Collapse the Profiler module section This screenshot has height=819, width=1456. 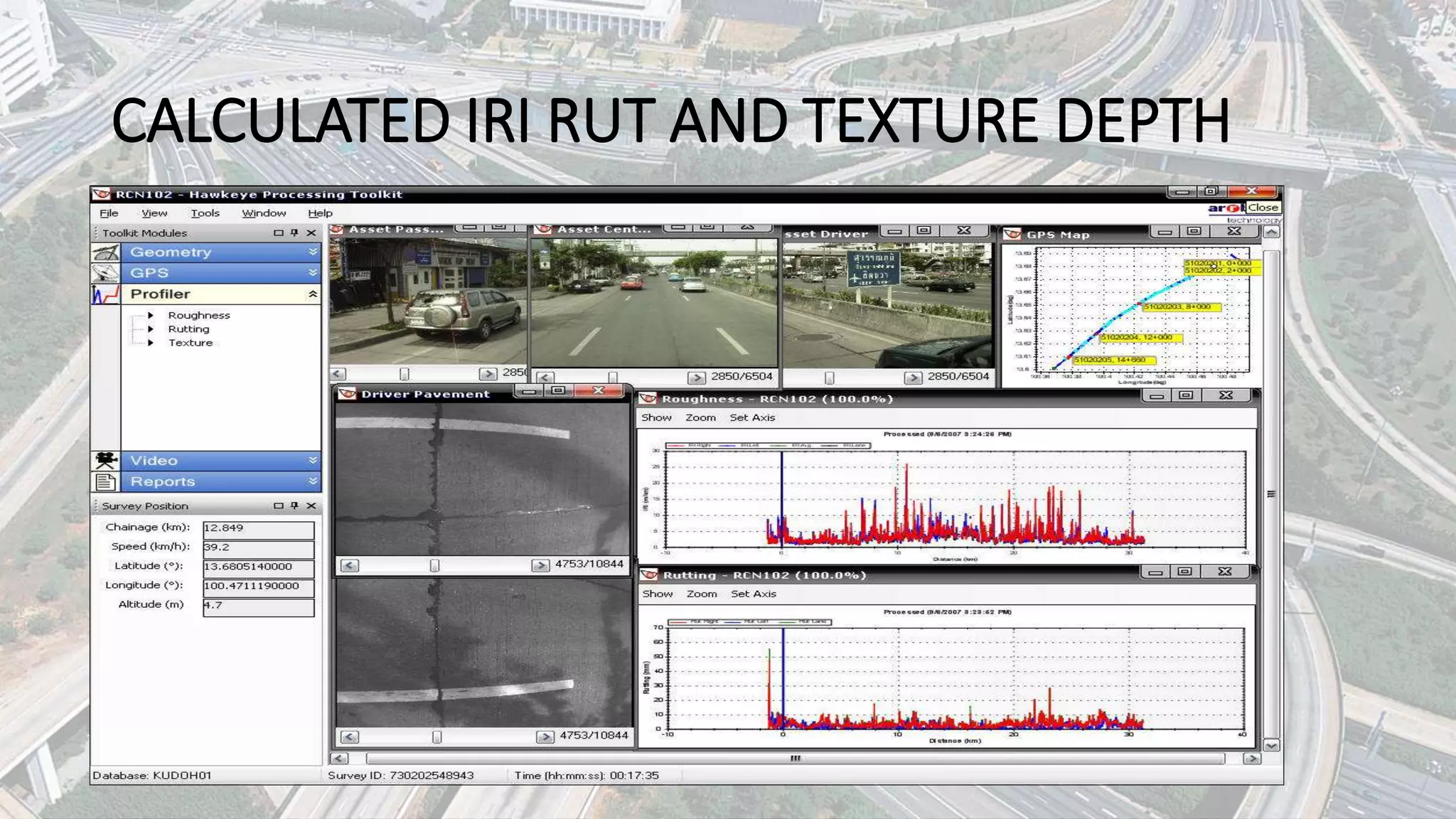pyautogui.click(x=313, y=294)
